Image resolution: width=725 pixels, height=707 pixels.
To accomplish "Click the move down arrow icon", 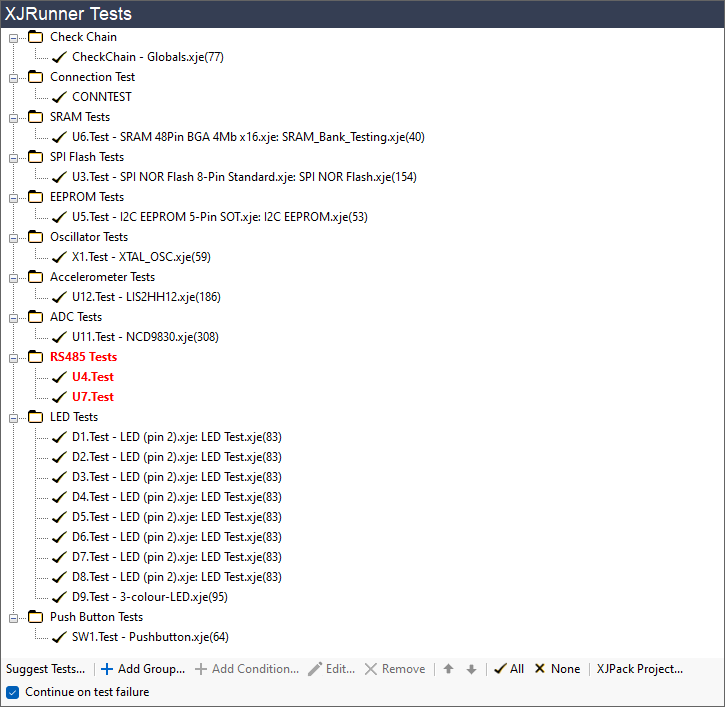I will pyautogui.click(x=471, y=669).
